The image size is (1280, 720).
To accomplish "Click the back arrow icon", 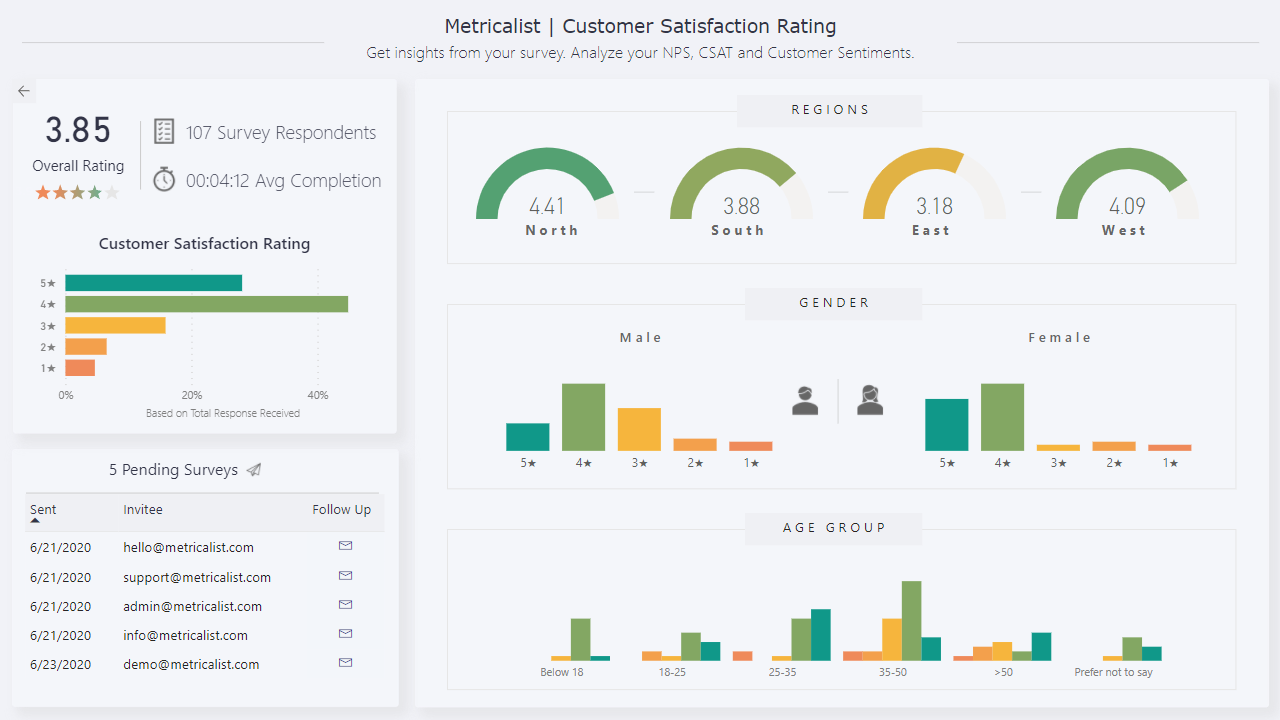I will 24,91.
